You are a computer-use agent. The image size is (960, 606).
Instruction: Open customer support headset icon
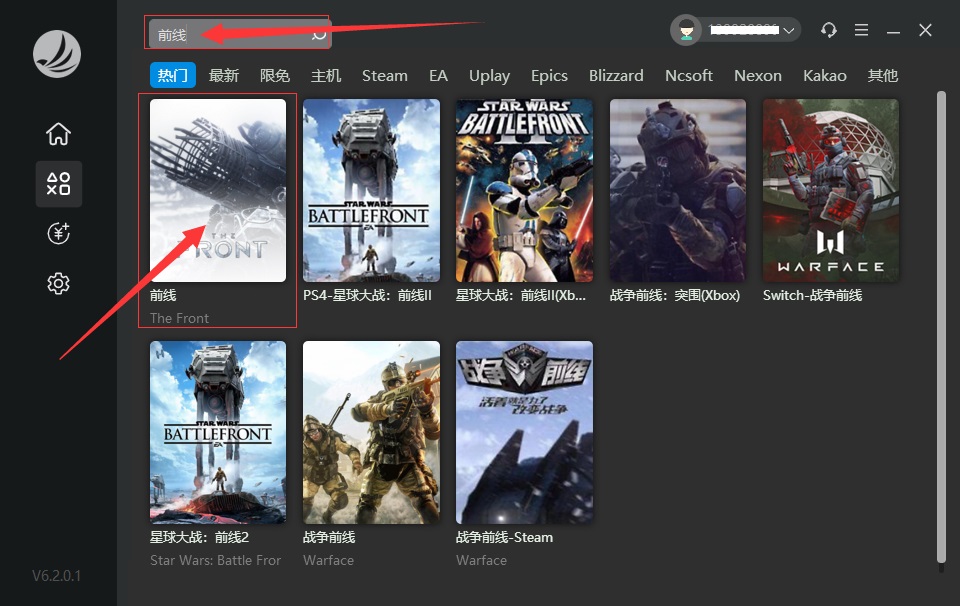pyautogui.click(x=828, y=30)
